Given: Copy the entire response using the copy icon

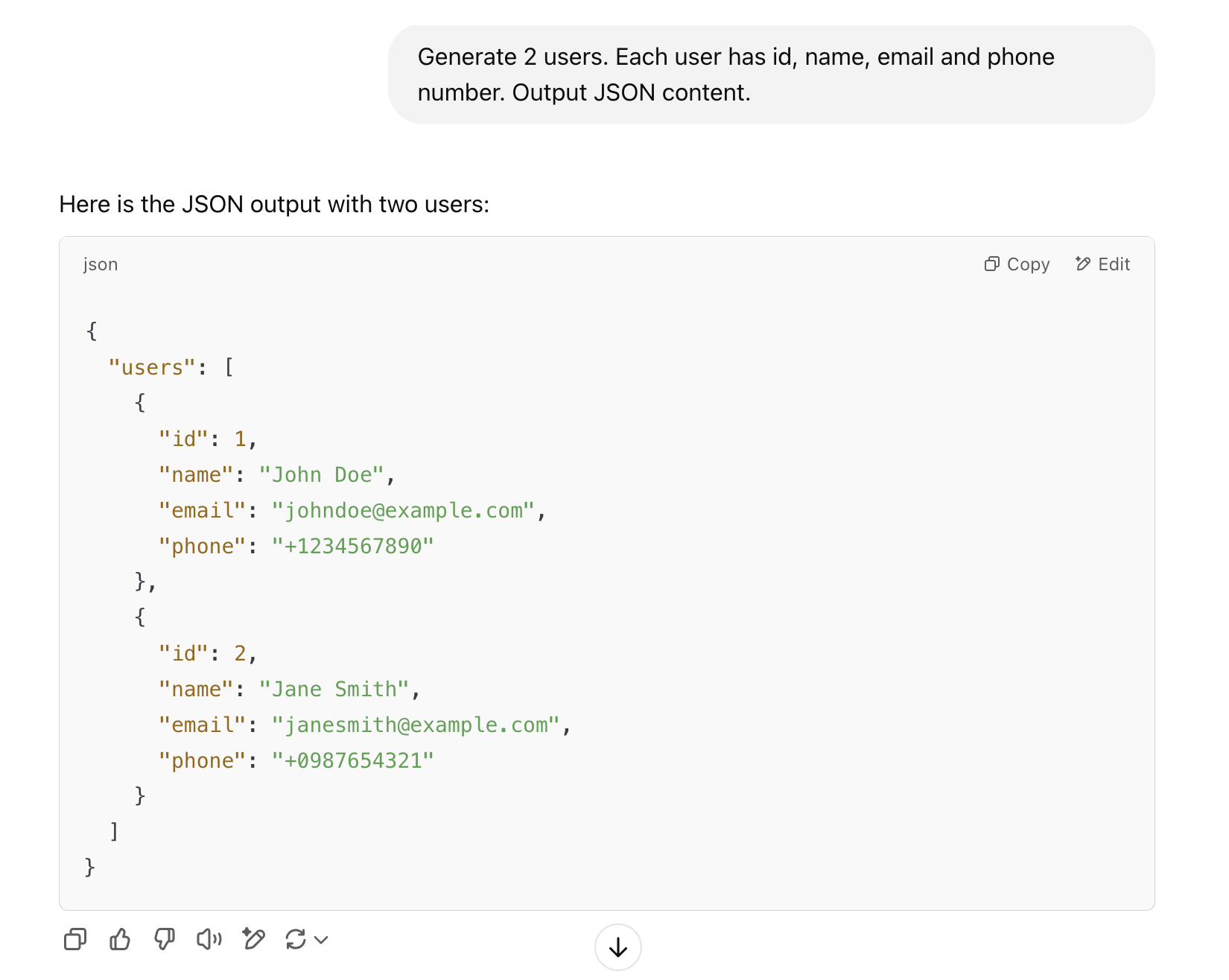Looking at the screenshot, I should click(x=75, y=940).
